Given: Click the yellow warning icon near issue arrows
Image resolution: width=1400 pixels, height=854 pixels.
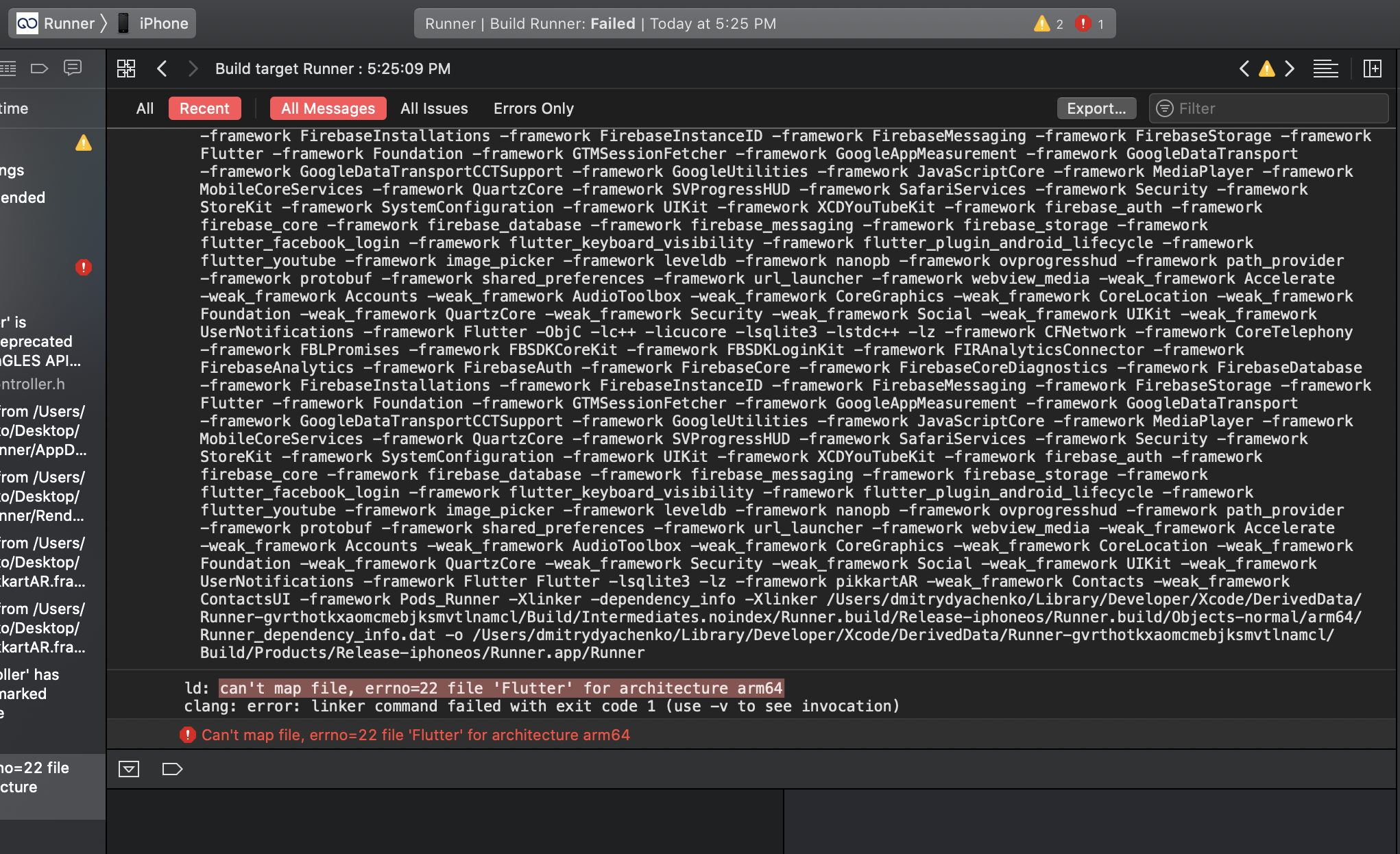Looking at the screenshot, I should [1267, 69].
